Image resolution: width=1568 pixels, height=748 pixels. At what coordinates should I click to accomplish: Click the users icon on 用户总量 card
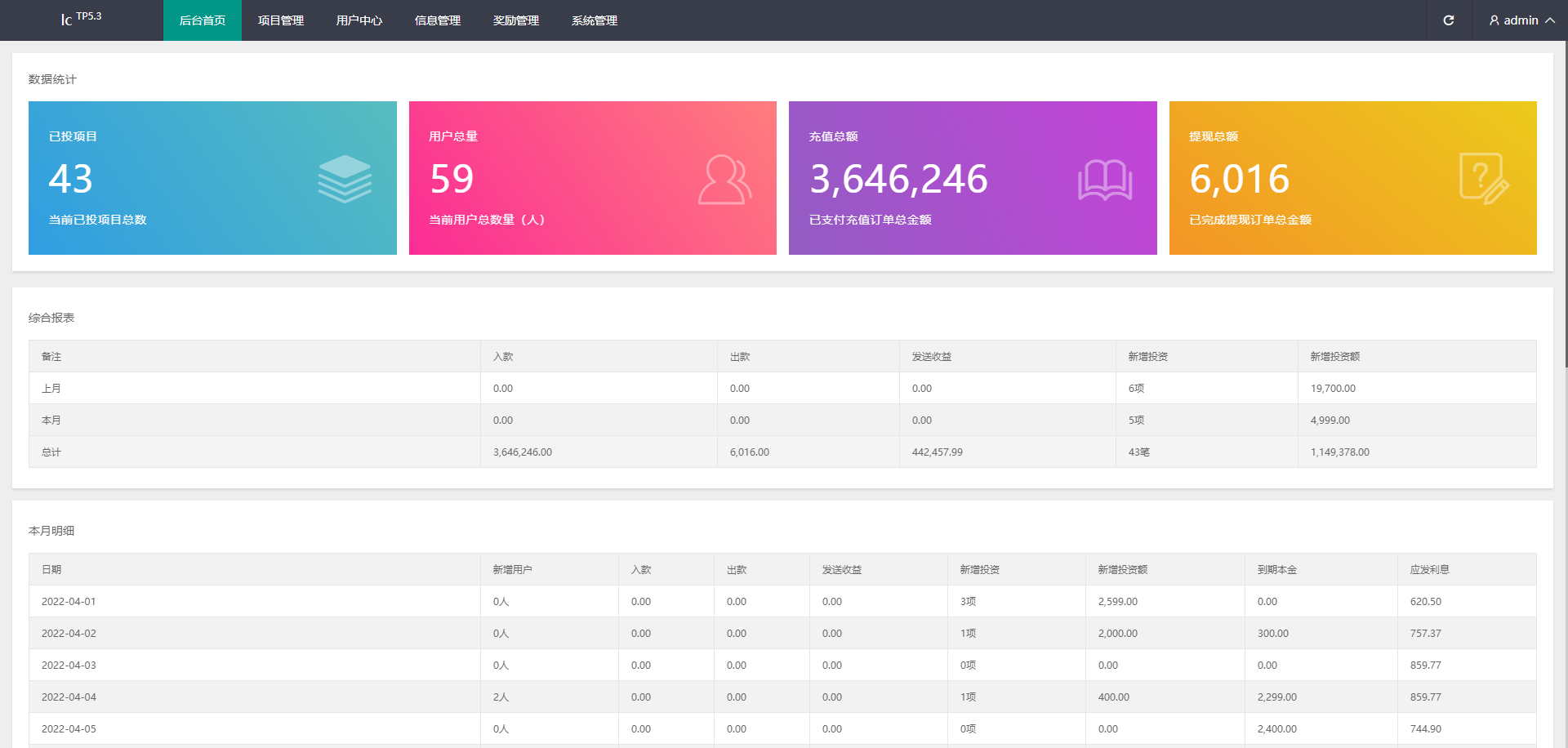(x=724, y=180)
